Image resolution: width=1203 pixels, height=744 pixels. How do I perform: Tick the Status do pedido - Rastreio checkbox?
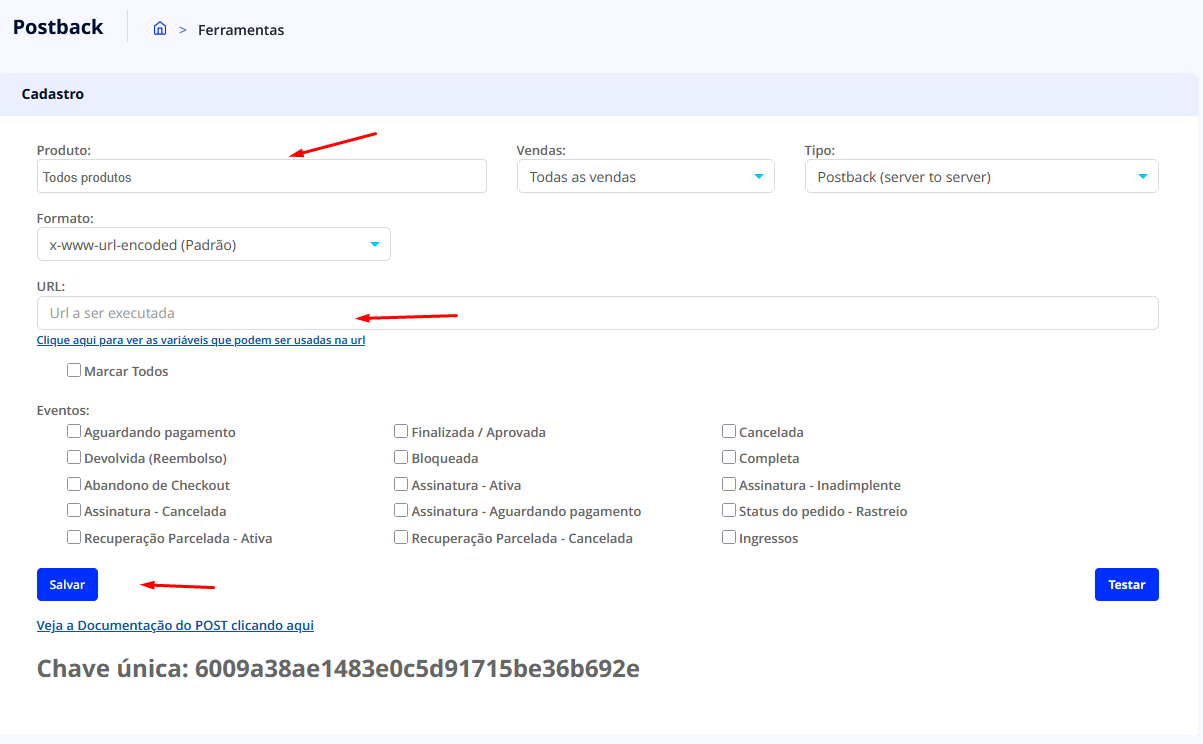tap(729, 510)
